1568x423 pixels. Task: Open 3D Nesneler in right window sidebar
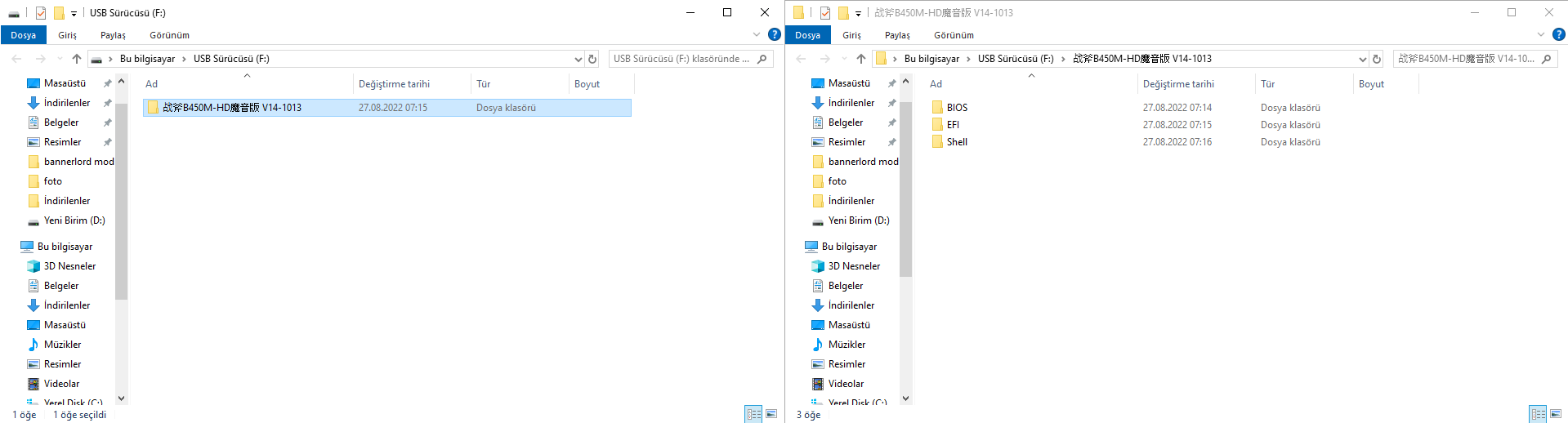[x=854, y=266]
